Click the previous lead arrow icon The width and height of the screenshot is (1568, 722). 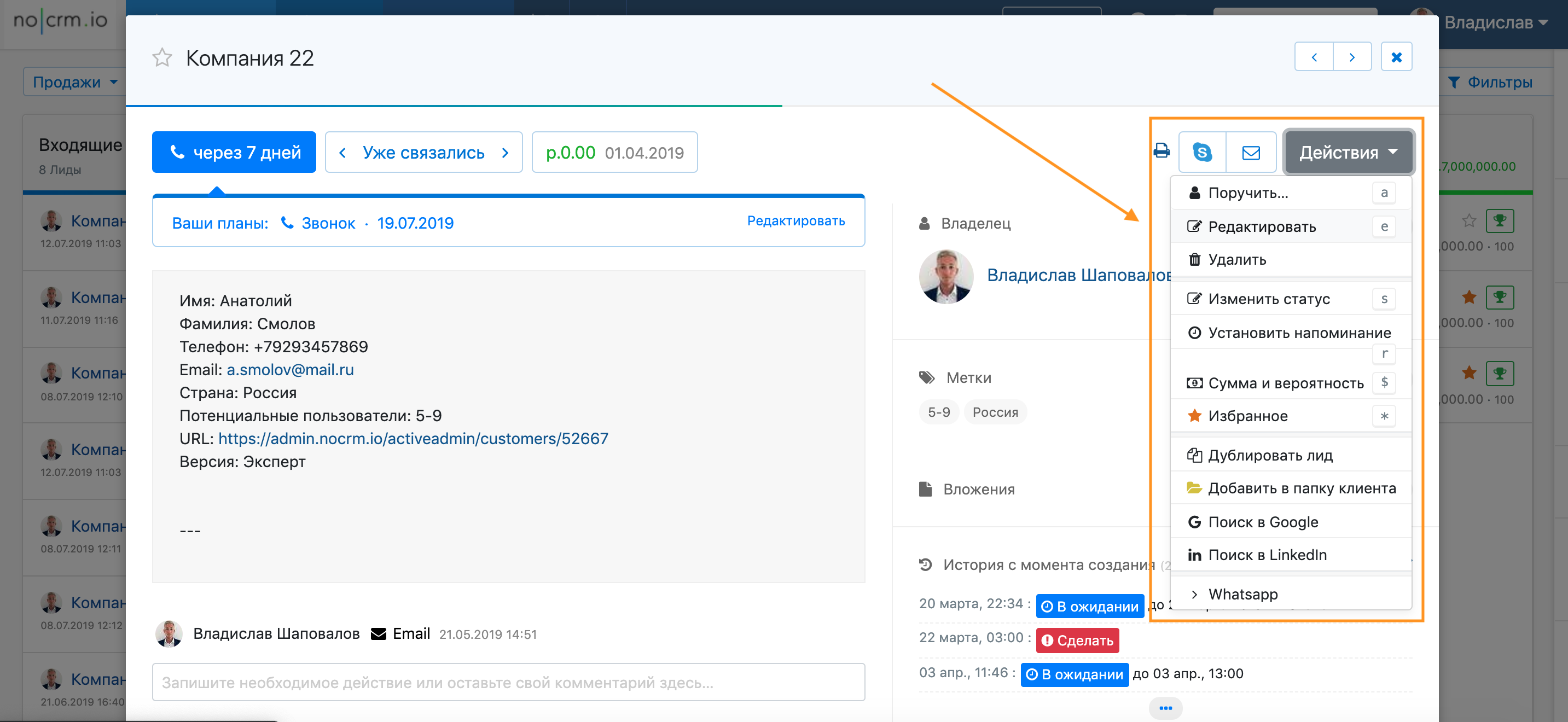1314,57
